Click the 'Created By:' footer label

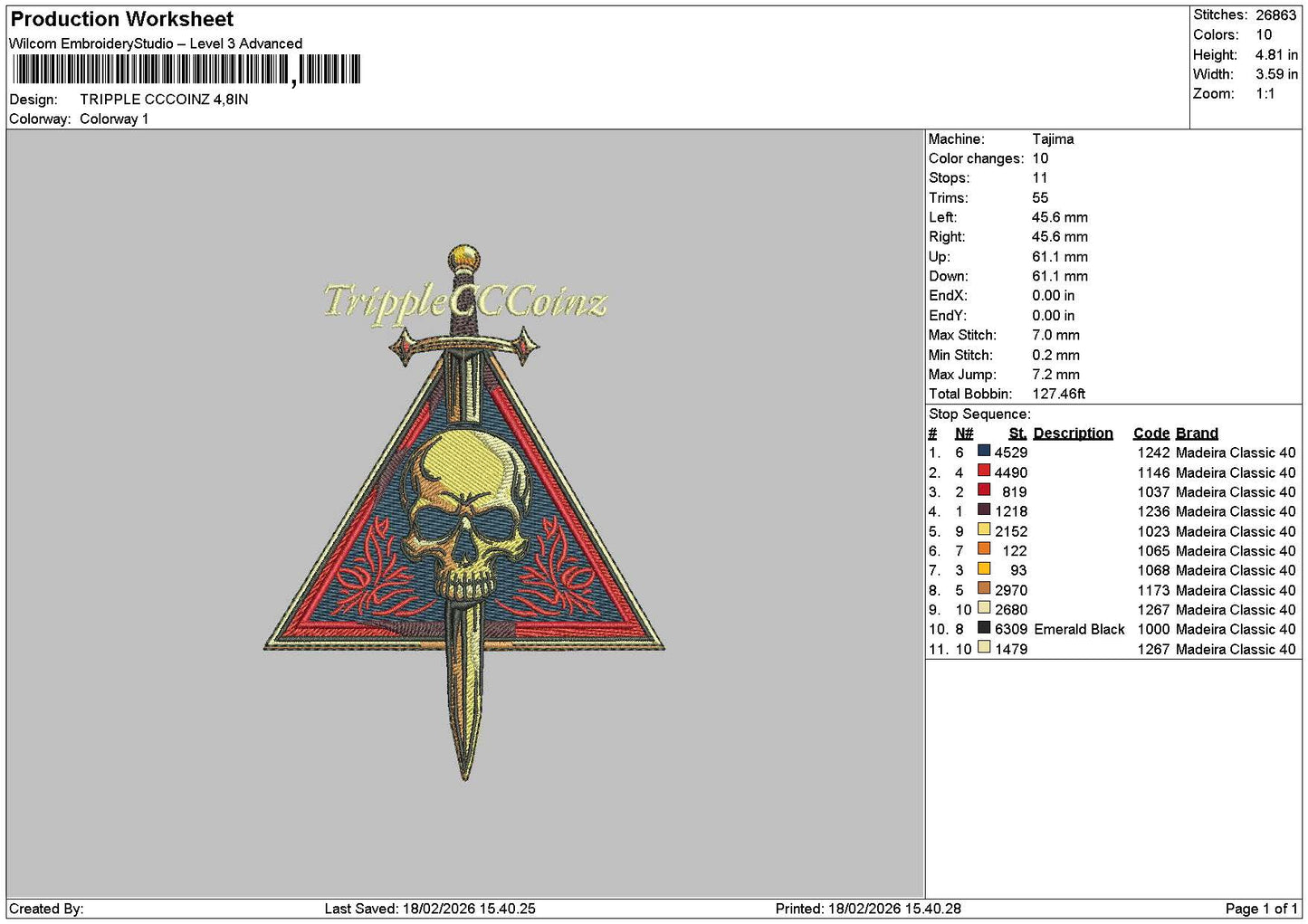[x=46, y=909]
